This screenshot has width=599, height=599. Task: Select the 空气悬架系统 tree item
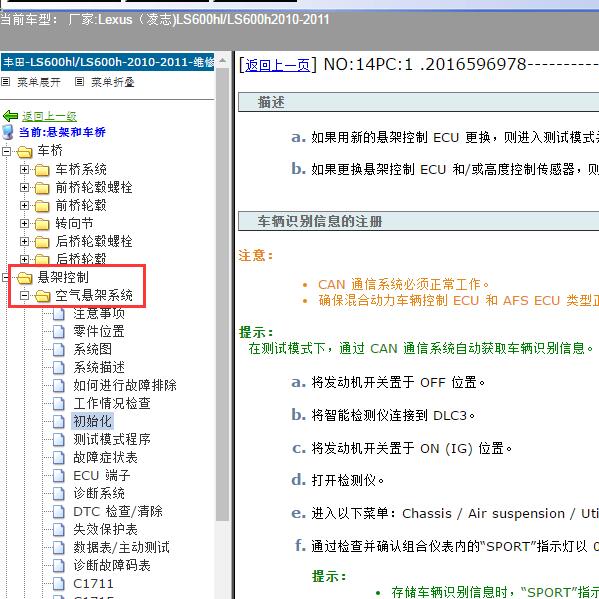tap(94, 295)
